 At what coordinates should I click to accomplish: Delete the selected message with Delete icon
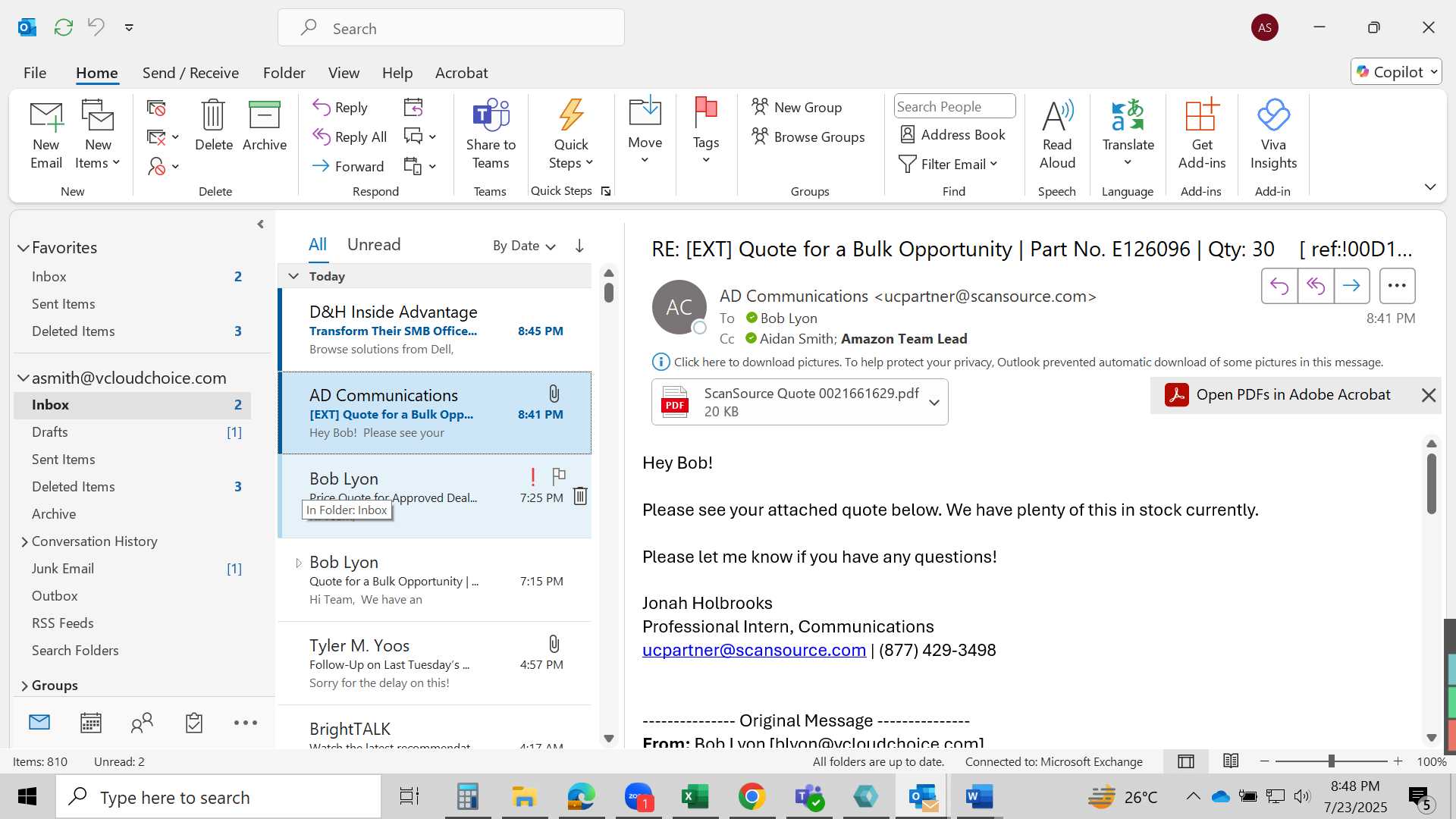point(213,126)
